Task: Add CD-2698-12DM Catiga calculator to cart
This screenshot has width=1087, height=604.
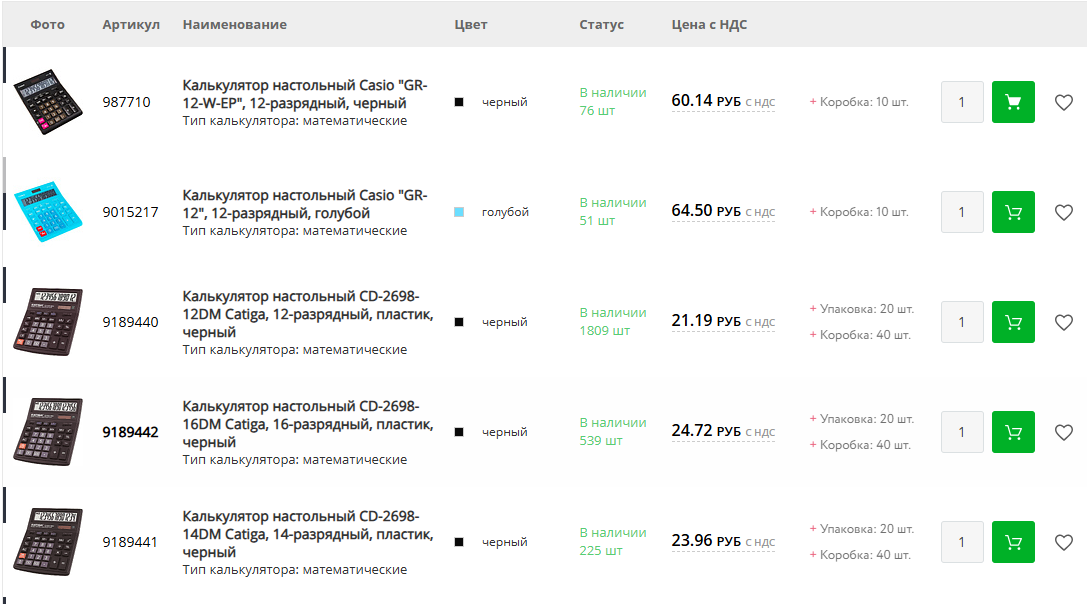Action: pos(1013,322)
